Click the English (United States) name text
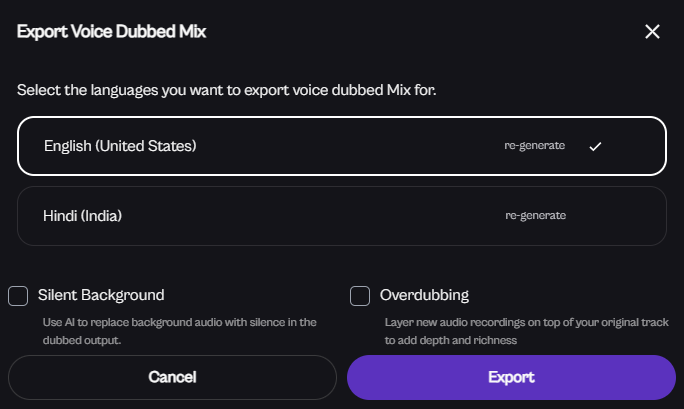Image resolution: width=684 pixels, height=409 pixels. (x=120, y=146)
